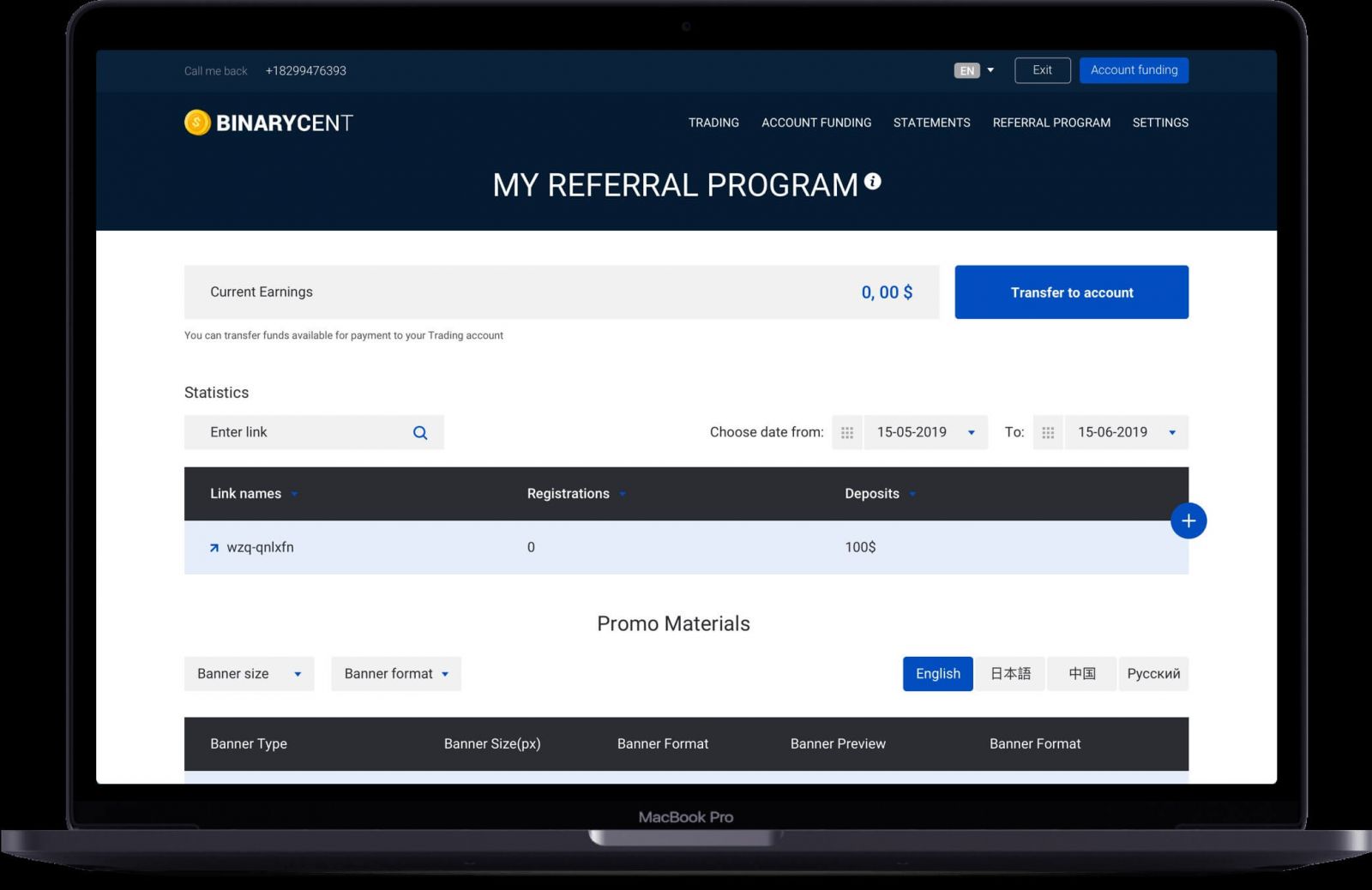
Task: Click the Banner Preview column header
Action: tap(838, 744)
